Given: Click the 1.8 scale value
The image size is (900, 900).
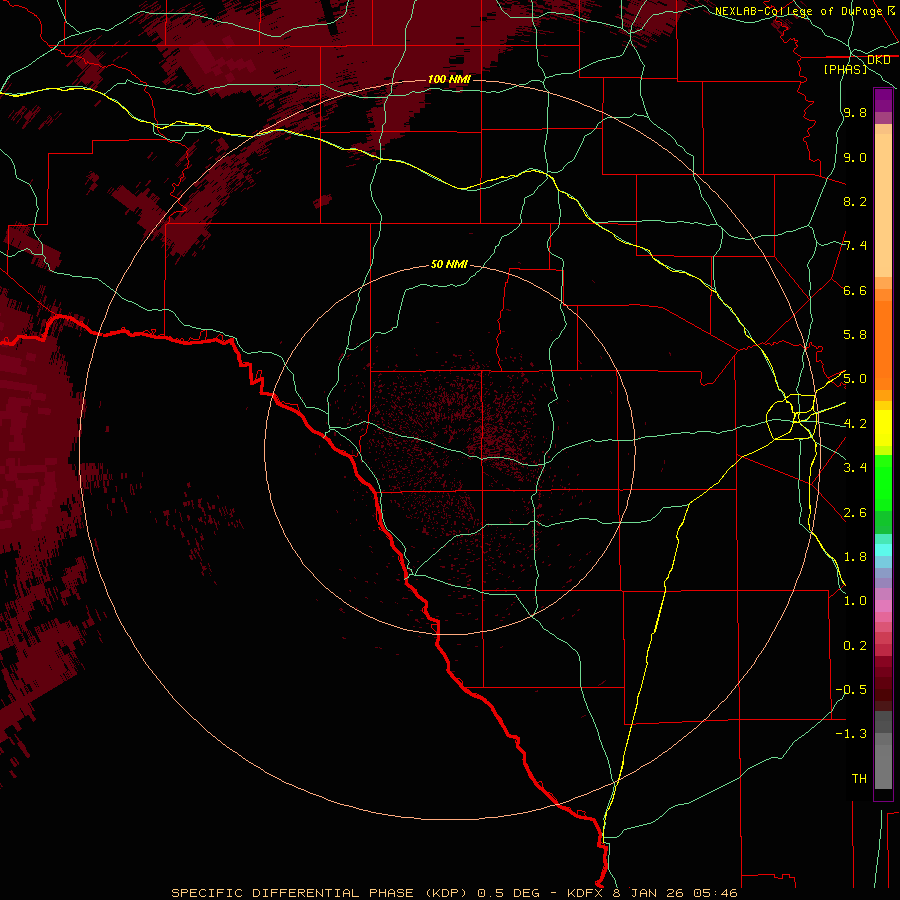Looking at the screenshot, I should pyautogui.click(x=855, y=557).
